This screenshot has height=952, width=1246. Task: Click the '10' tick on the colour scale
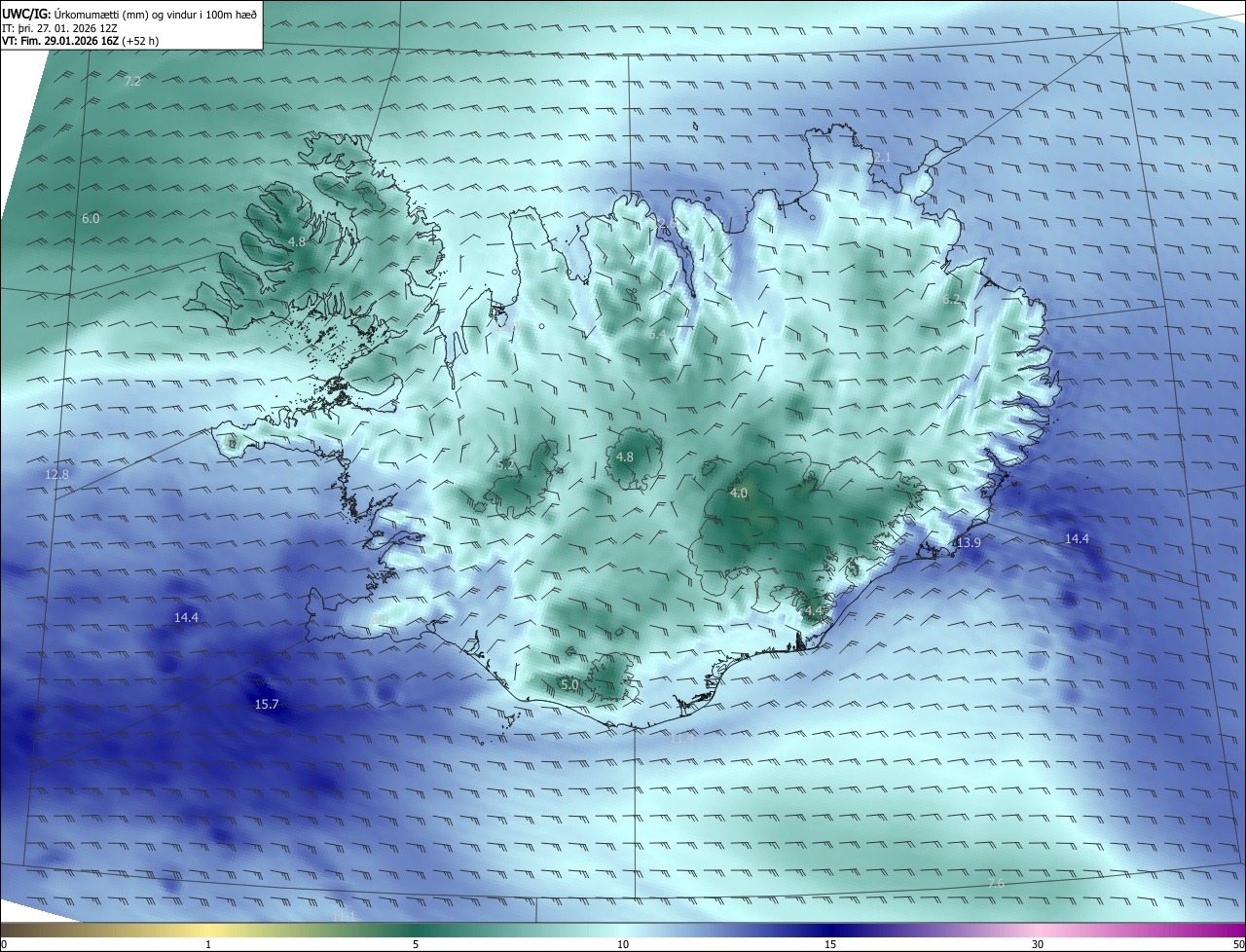[x=623, y=944]
